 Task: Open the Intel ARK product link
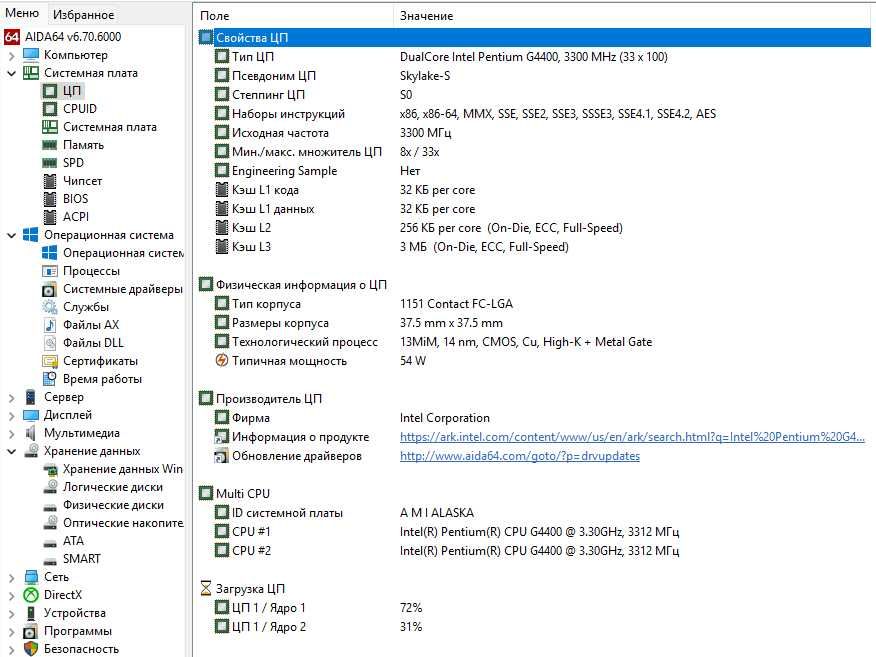click(x=632, y=436)
